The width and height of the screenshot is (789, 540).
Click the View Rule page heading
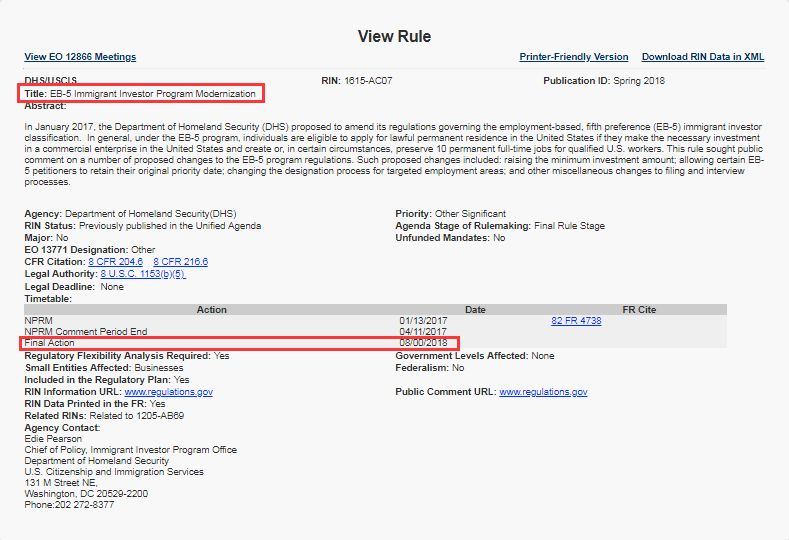pyautogui.click(x=394, y=37)
